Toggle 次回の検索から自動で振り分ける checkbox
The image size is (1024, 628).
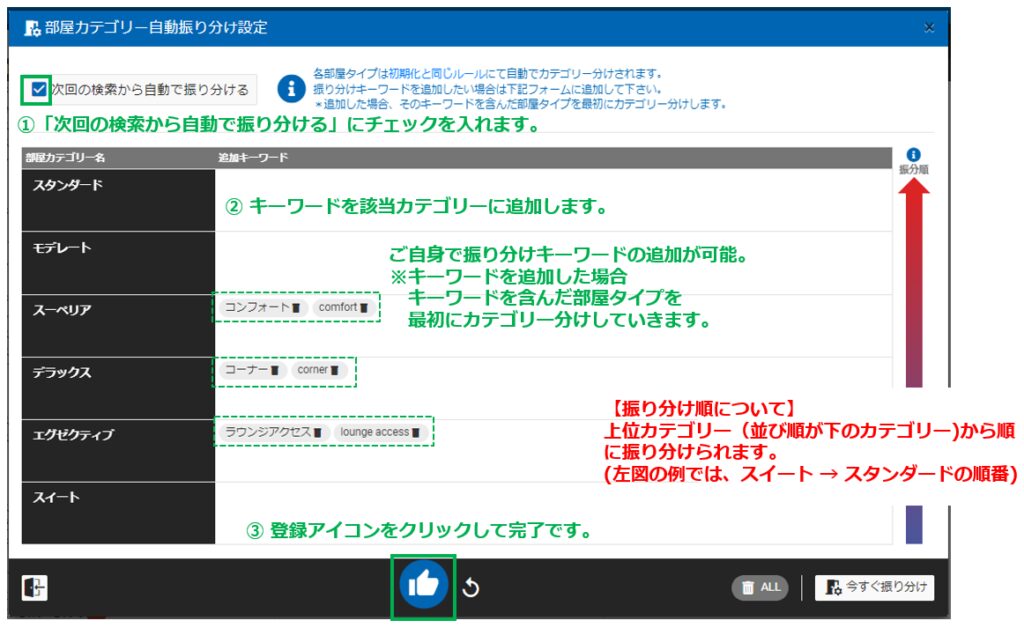tap(39, 90)
